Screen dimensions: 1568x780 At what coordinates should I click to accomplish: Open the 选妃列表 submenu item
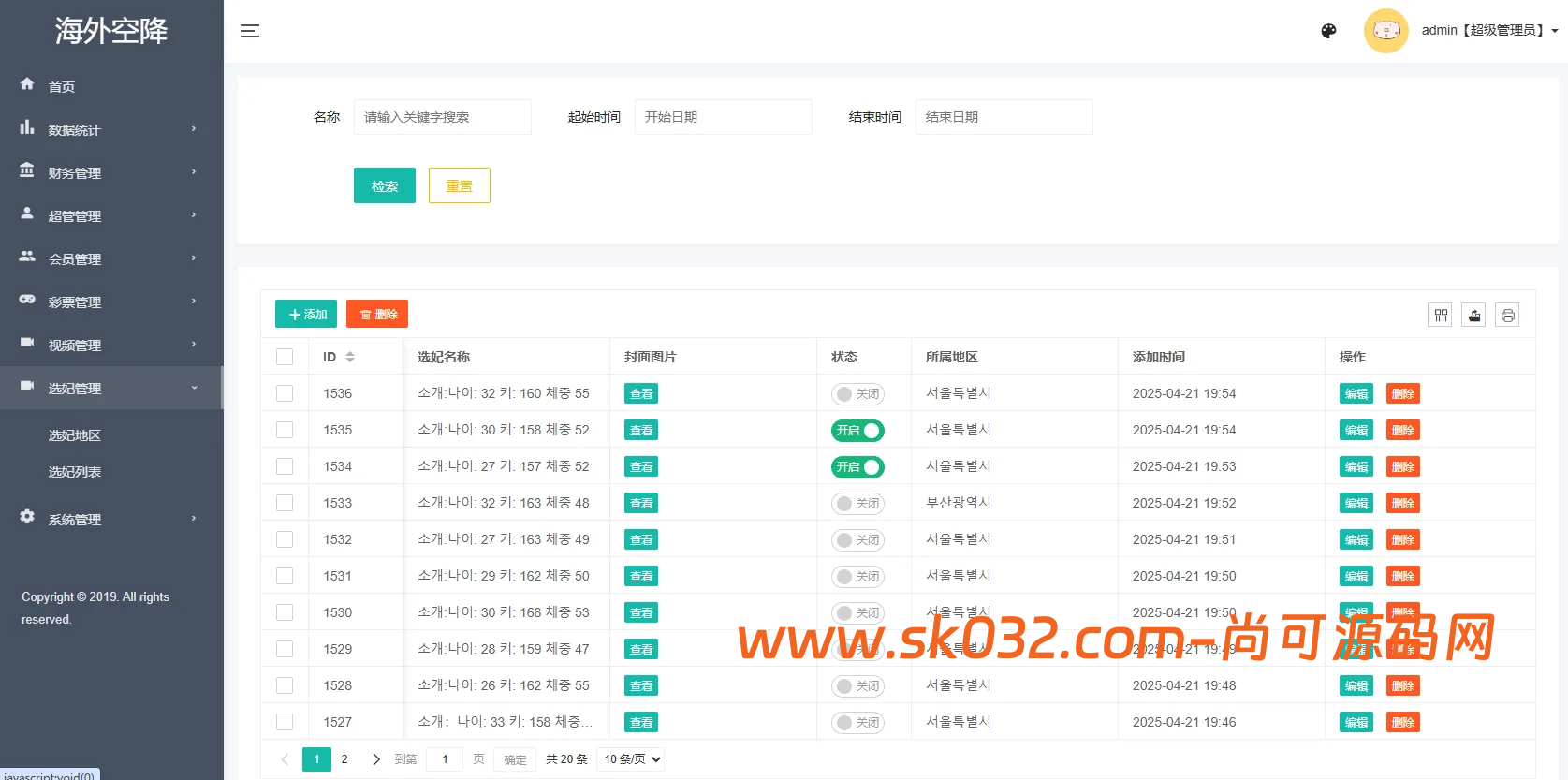point(75,472)
